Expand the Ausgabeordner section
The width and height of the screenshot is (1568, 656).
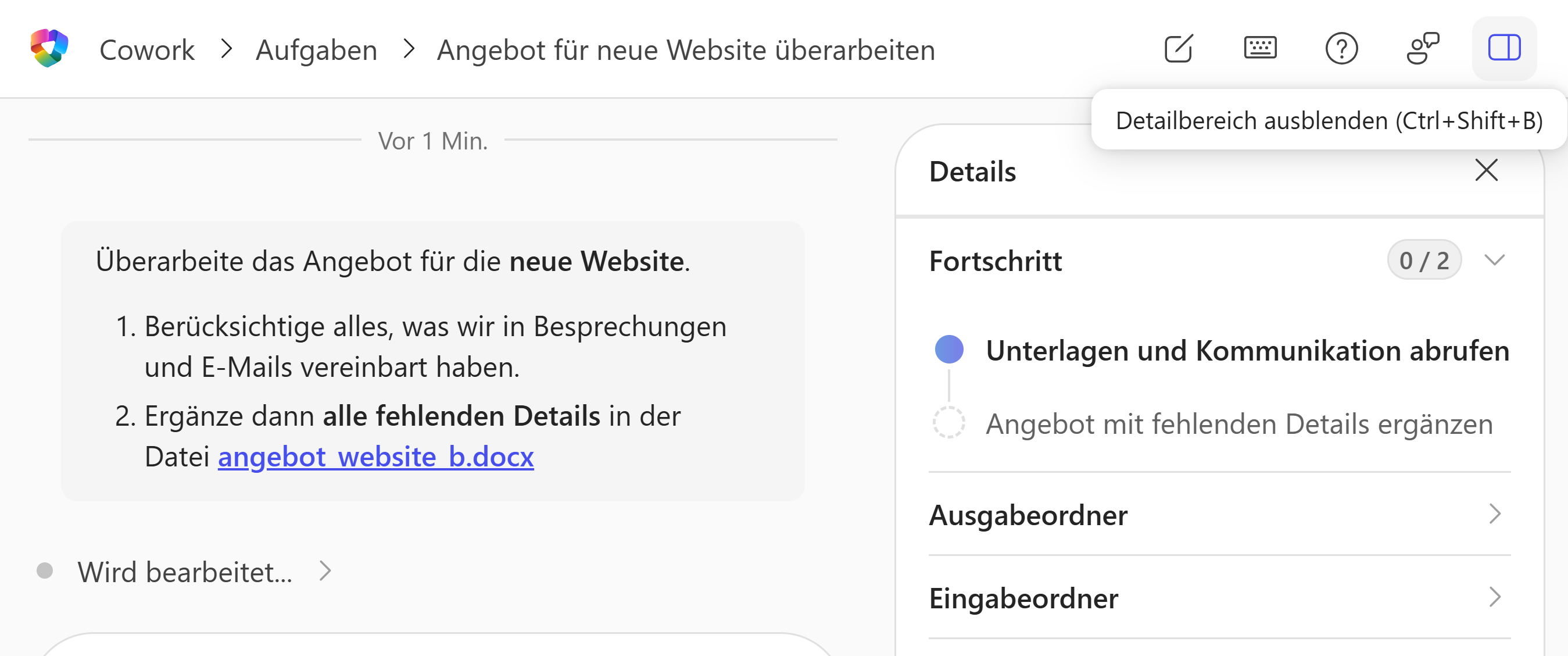pos(1219,515)
